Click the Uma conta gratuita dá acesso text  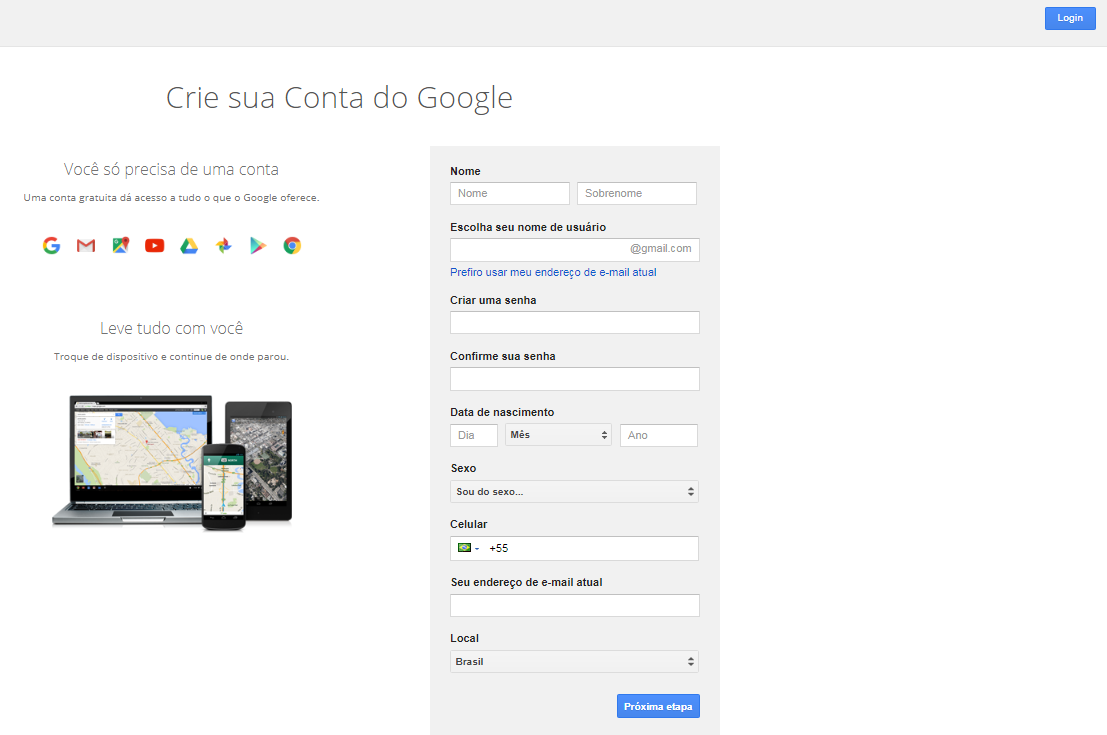(172, 198)
